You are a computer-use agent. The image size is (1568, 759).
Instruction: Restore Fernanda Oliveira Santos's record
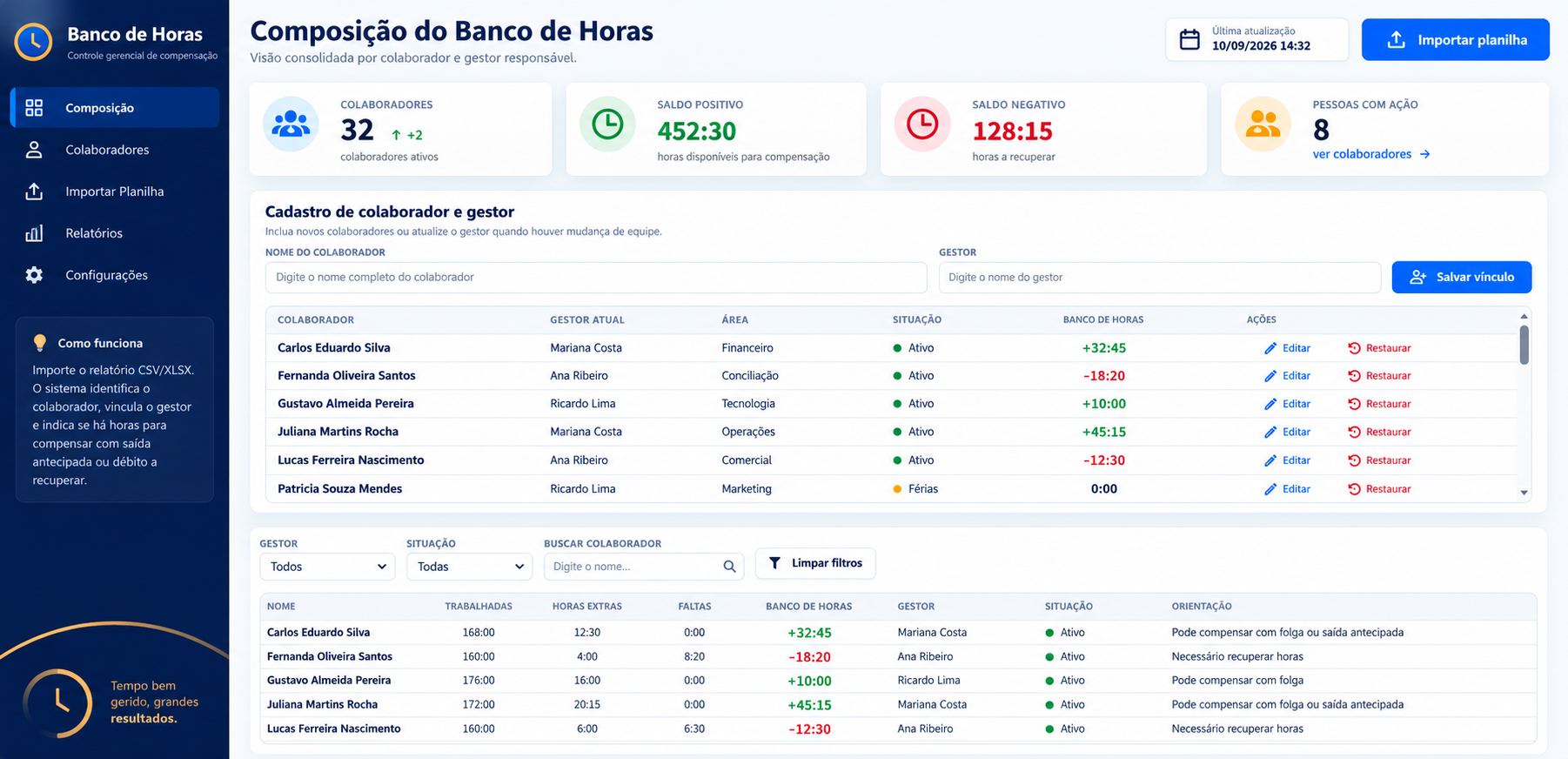pyautogui.click(x=1379, y=376)
